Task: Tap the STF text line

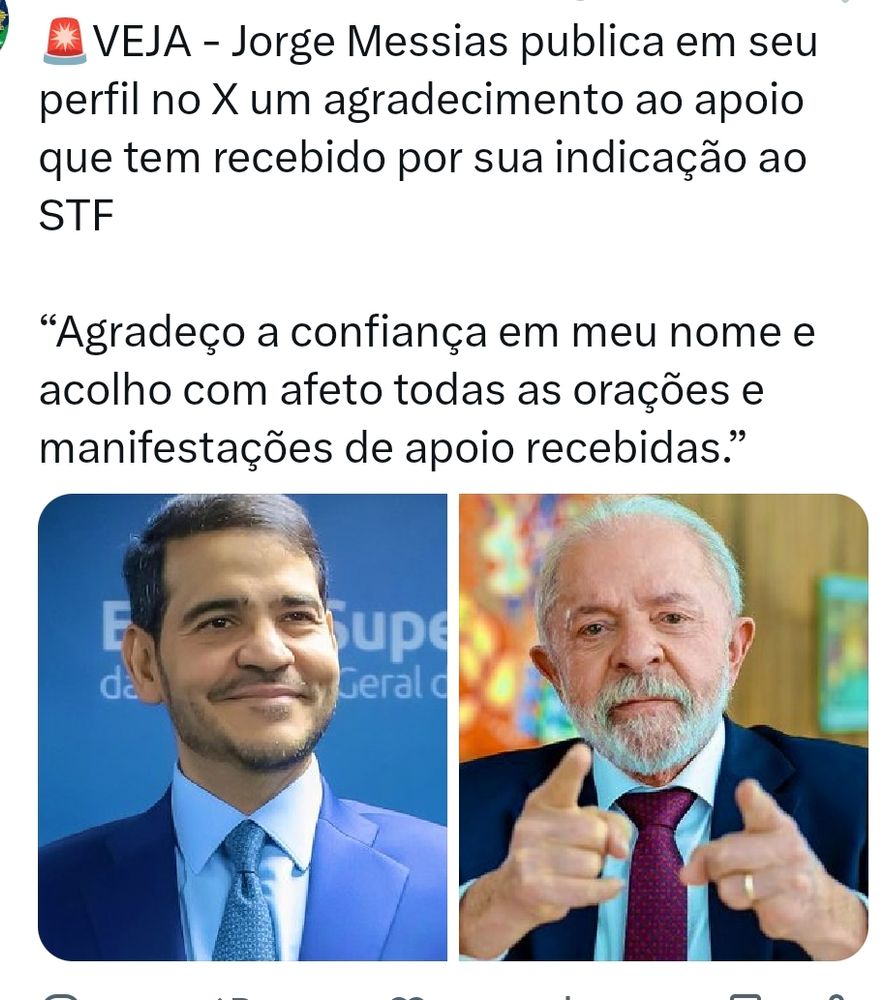Action: point(77,215)
